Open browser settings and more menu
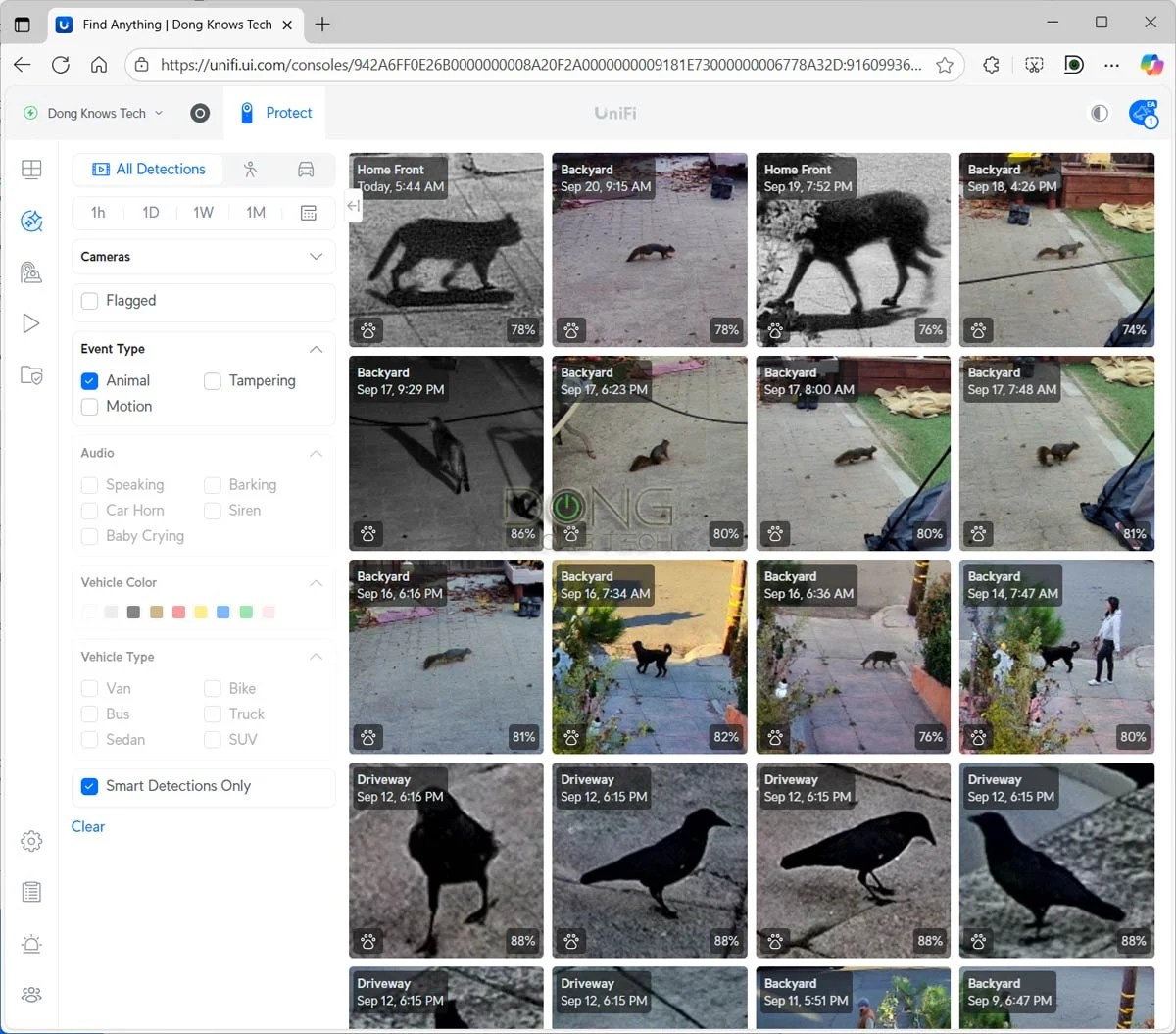The width and height of the screenshot is (1176, 1034). pyautogui.click(x=1111, y=65)
